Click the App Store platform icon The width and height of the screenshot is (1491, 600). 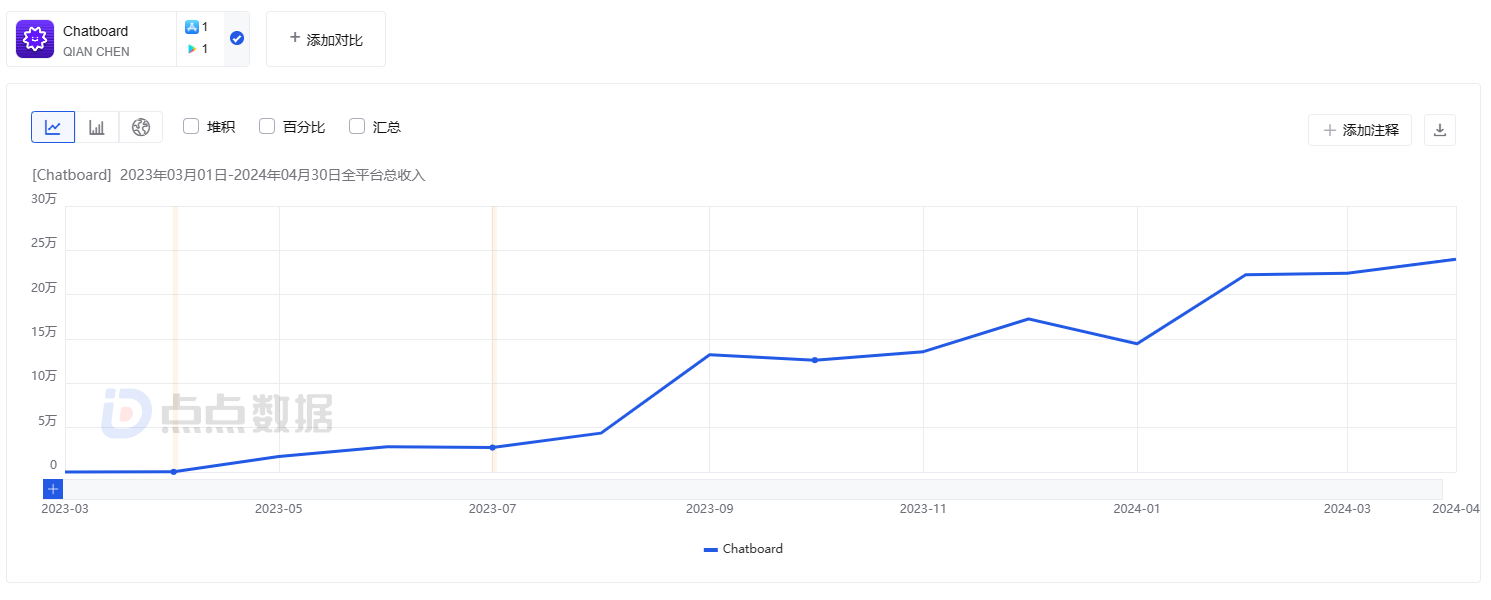click(x=192, y=27)
